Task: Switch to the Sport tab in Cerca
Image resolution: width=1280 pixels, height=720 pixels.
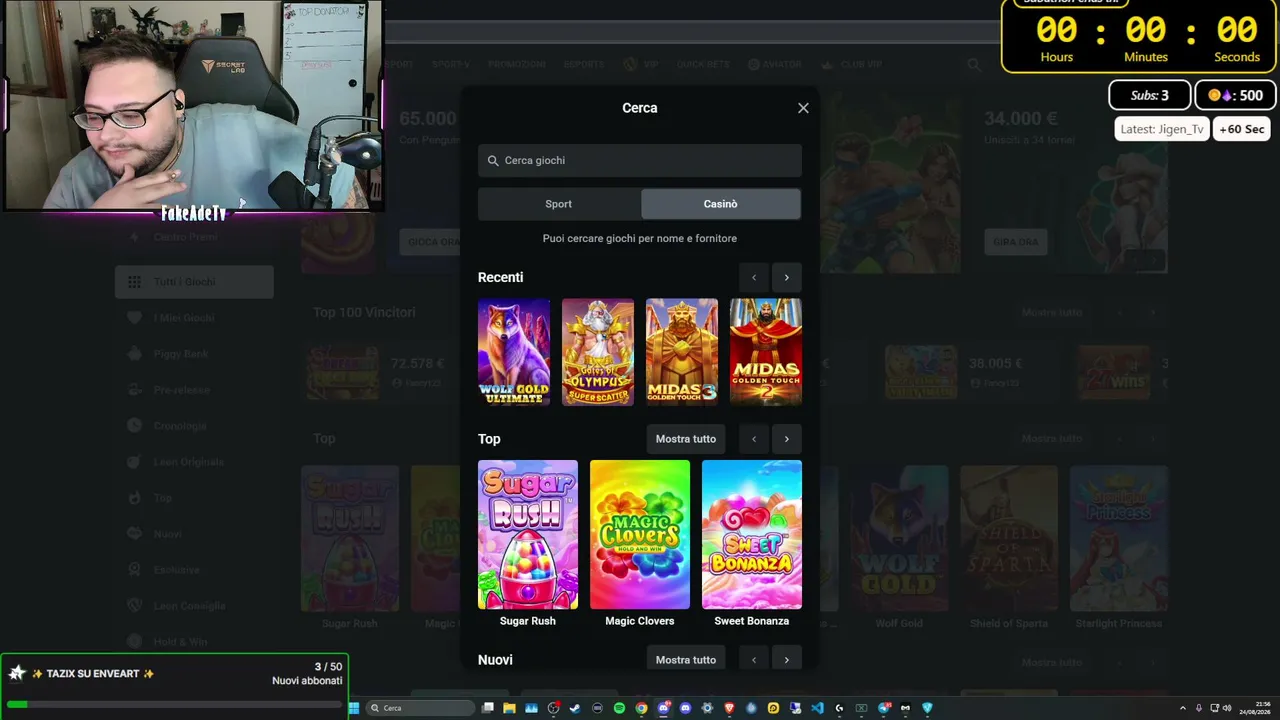Action: pyautogui.click(x=559, y=204)
